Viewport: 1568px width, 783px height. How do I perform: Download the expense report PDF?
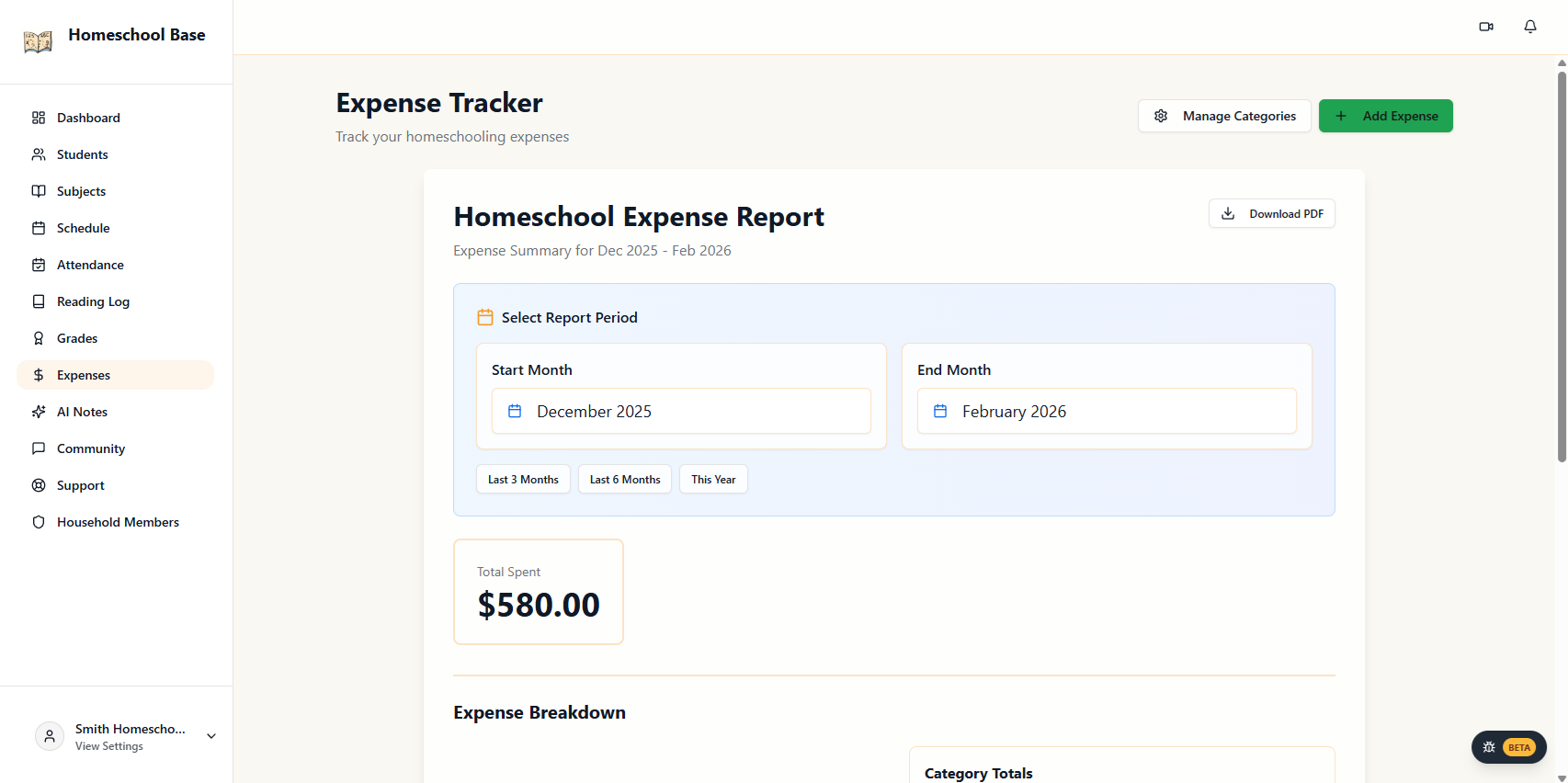point(1272,213)
